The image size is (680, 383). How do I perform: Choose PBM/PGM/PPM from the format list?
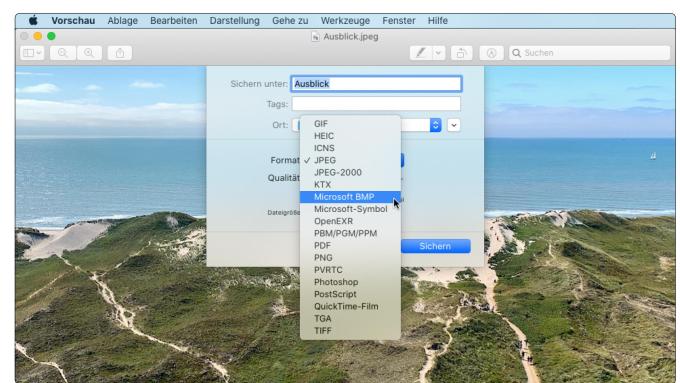pyautogui.click(x=350, y=233)
